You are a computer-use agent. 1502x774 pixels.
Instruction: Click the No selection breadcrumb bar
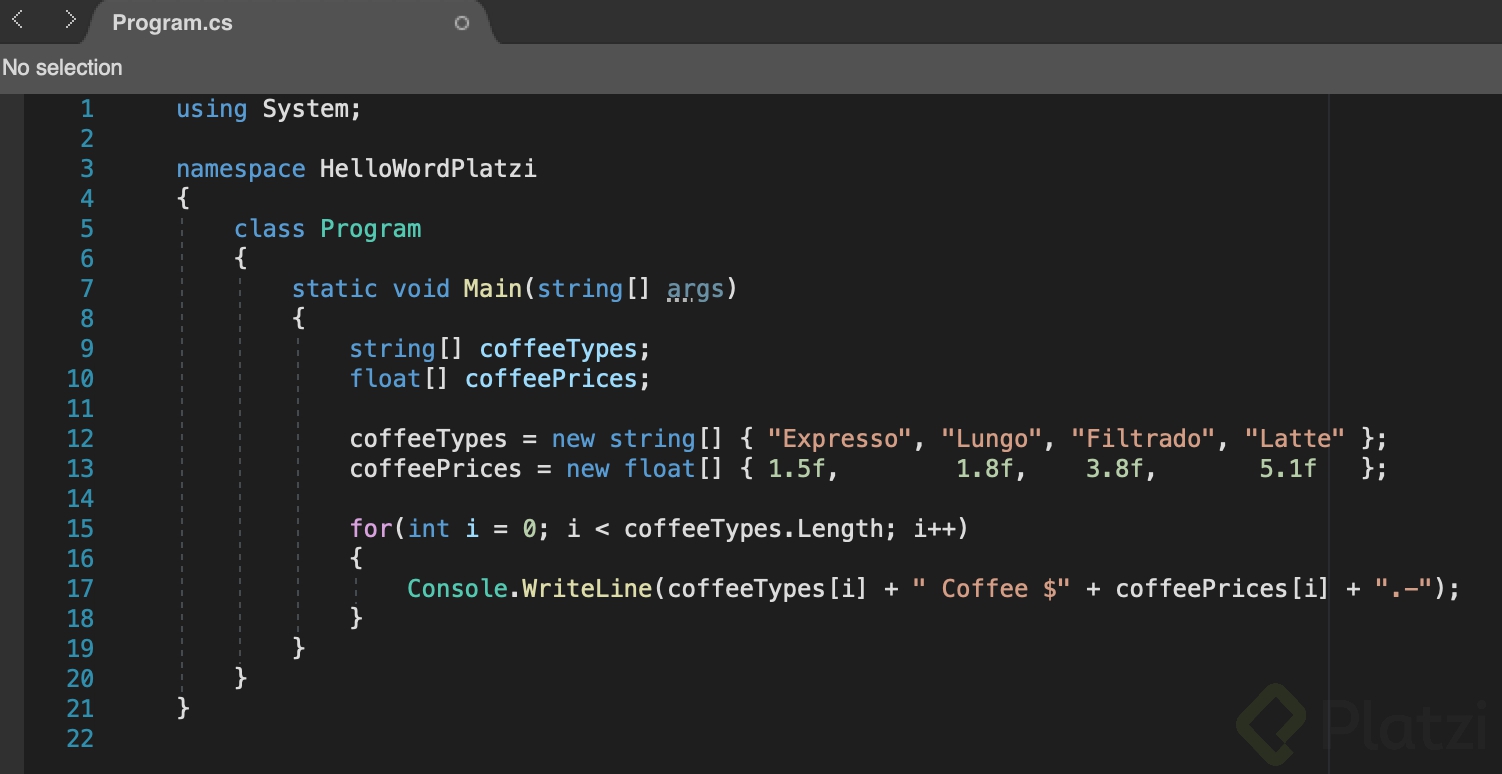(62, 67)
